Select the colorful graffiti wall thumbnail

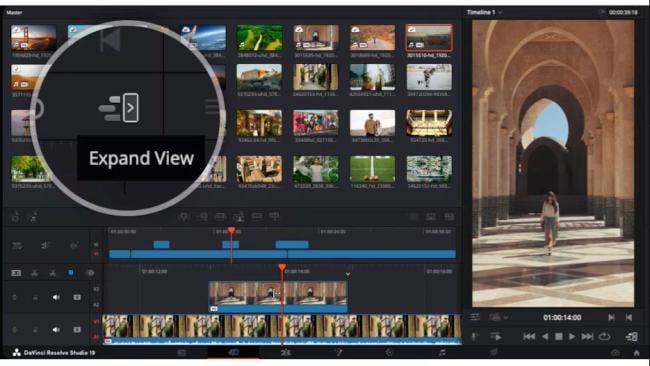point(315,123)
